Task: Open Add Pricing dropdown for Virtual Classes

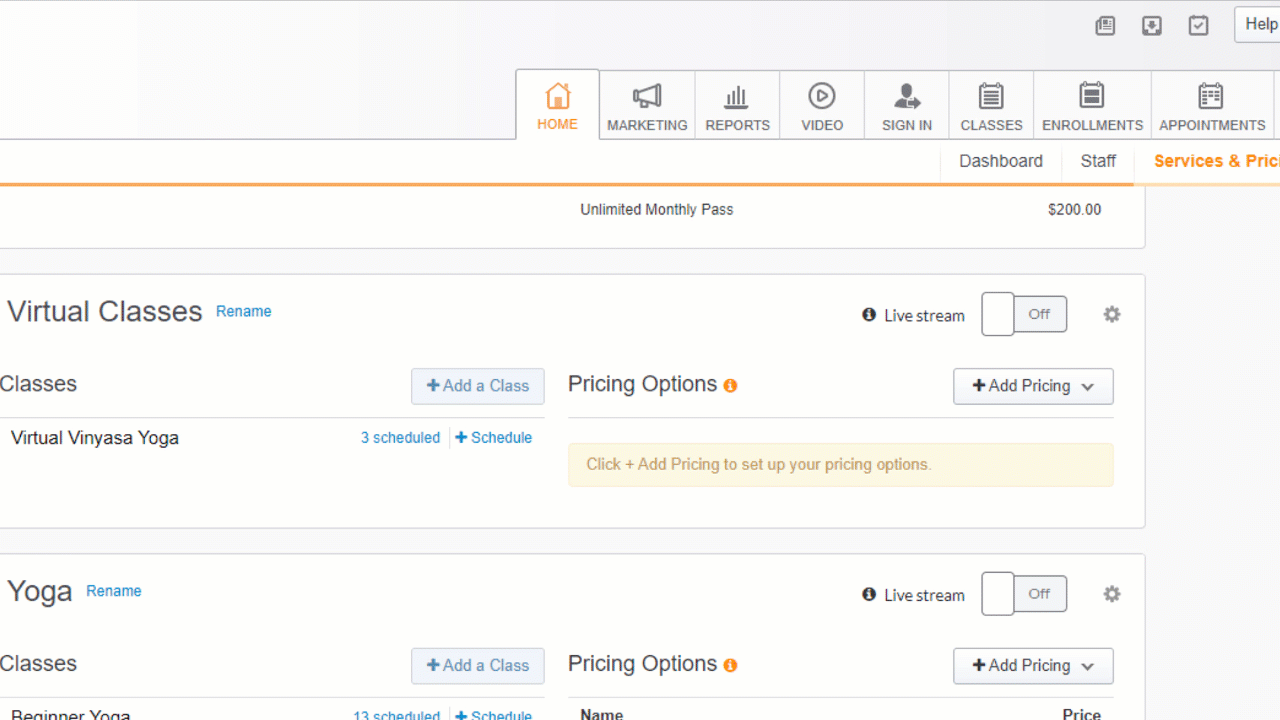Action: point(1033,386)
